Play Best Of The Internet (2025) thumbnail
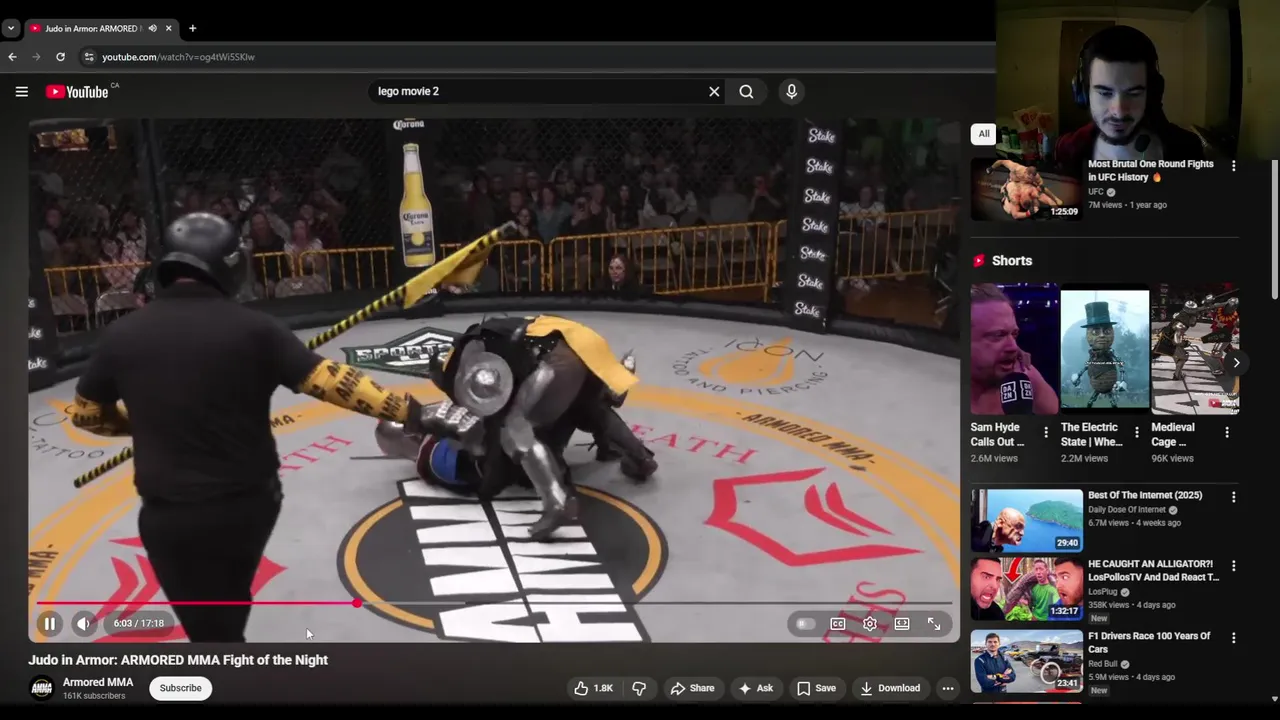Viewport: 1280px width, 720px height. coord(1026,520)
